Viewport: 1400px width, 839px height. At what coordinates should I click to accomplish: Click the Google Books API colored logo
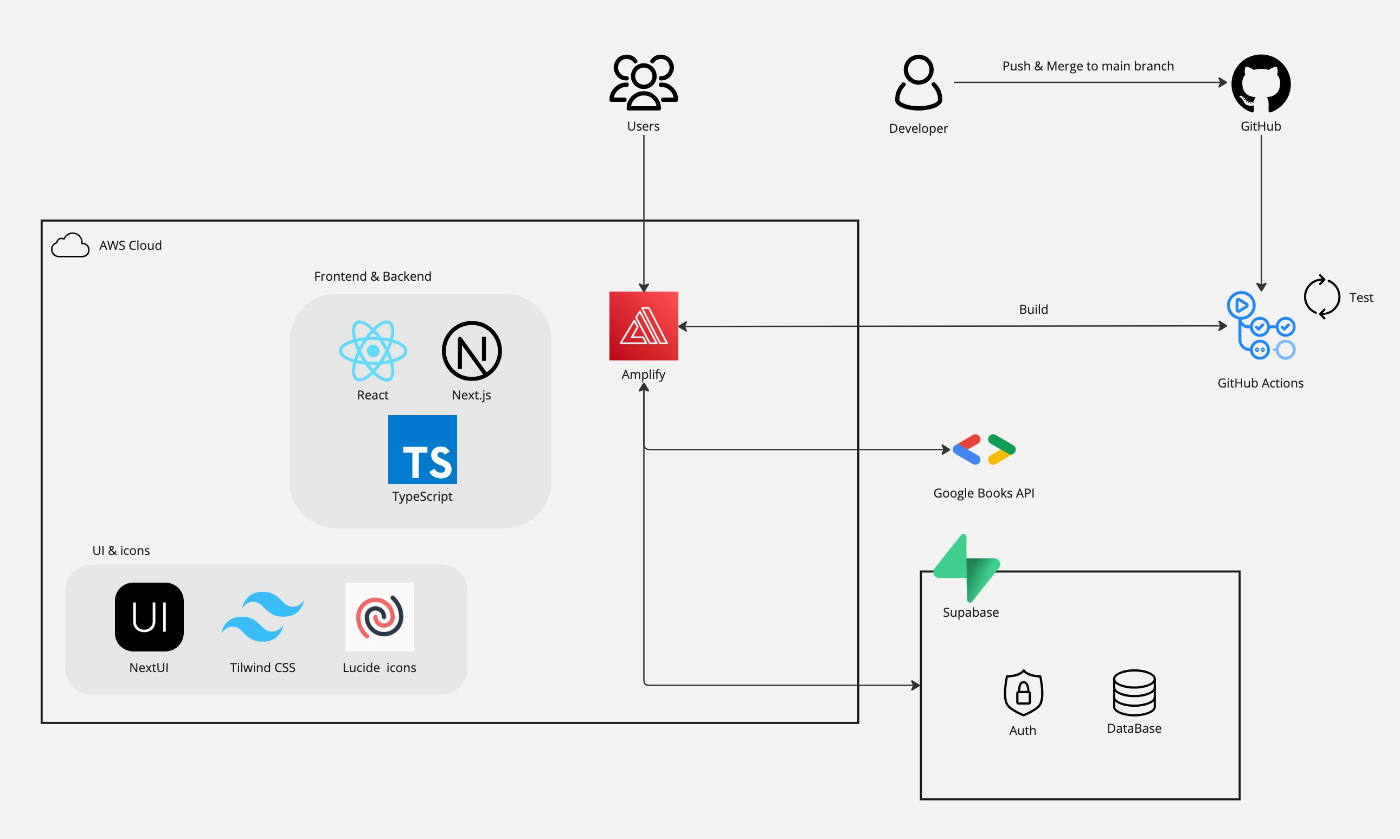coord(984,450)
